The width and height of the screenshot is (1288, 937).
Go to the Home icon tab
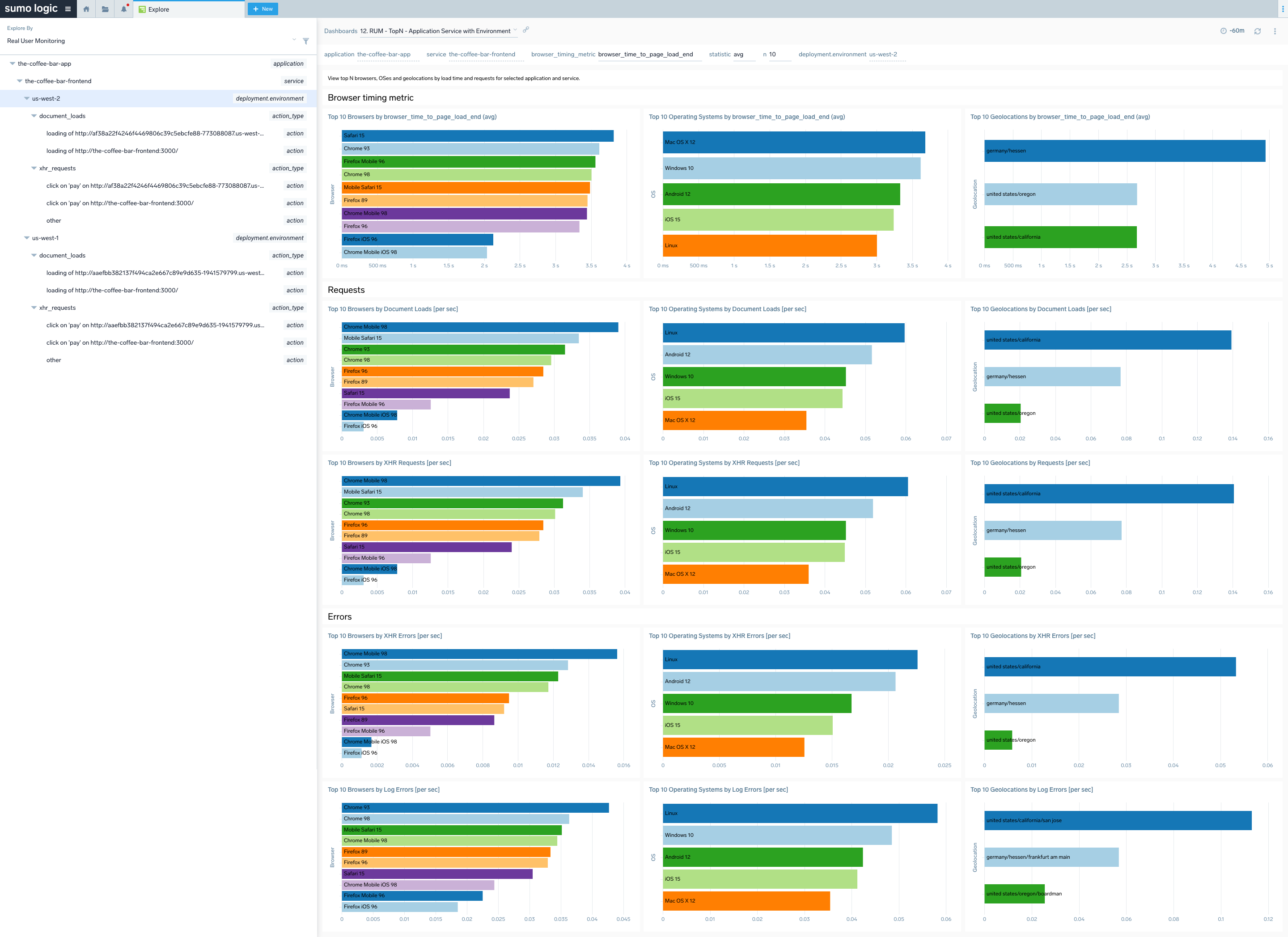(86, 9)
